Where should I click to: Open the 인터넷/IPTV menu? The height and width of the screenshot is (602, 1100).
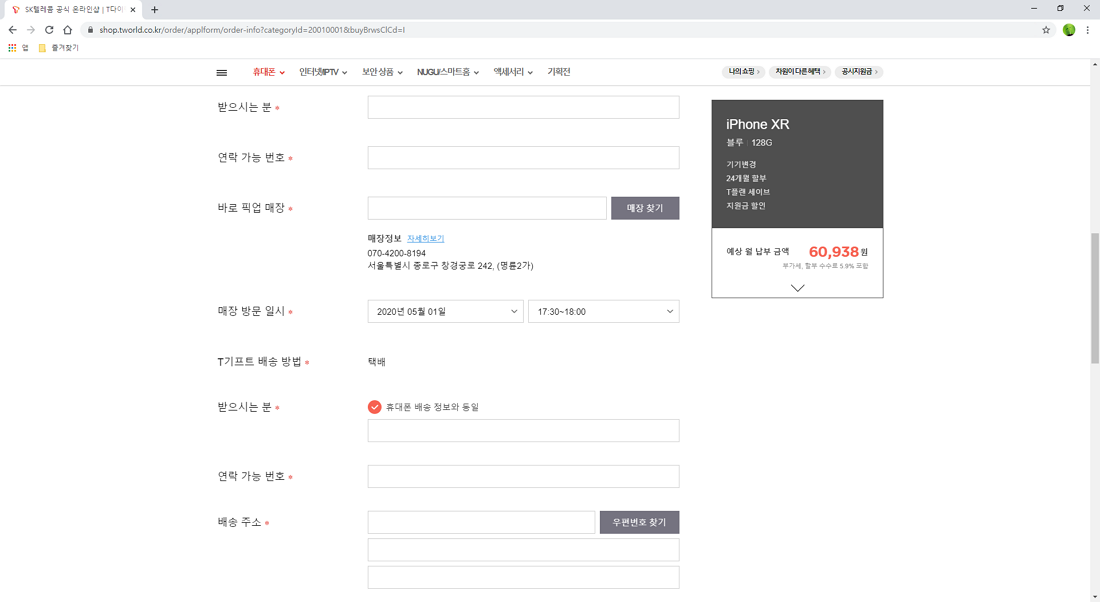(323, 72)
